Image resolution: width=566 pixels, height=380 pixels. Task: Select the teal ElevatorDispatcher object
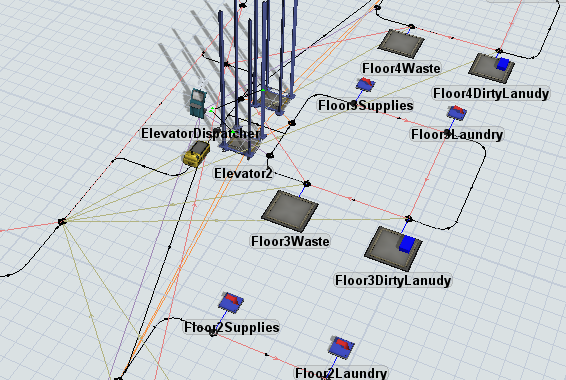click(x=198, y=103)
